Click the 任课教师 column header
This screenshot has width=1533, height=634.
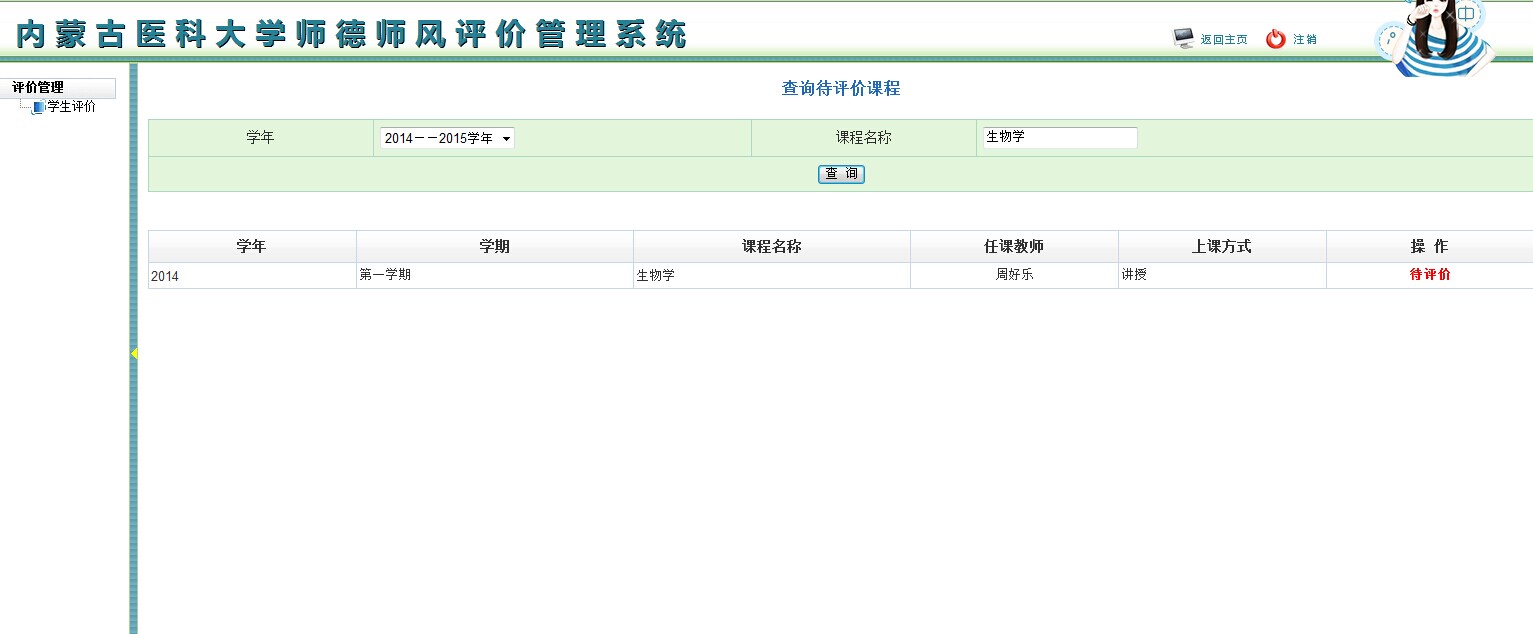(x=1014, y=247)
